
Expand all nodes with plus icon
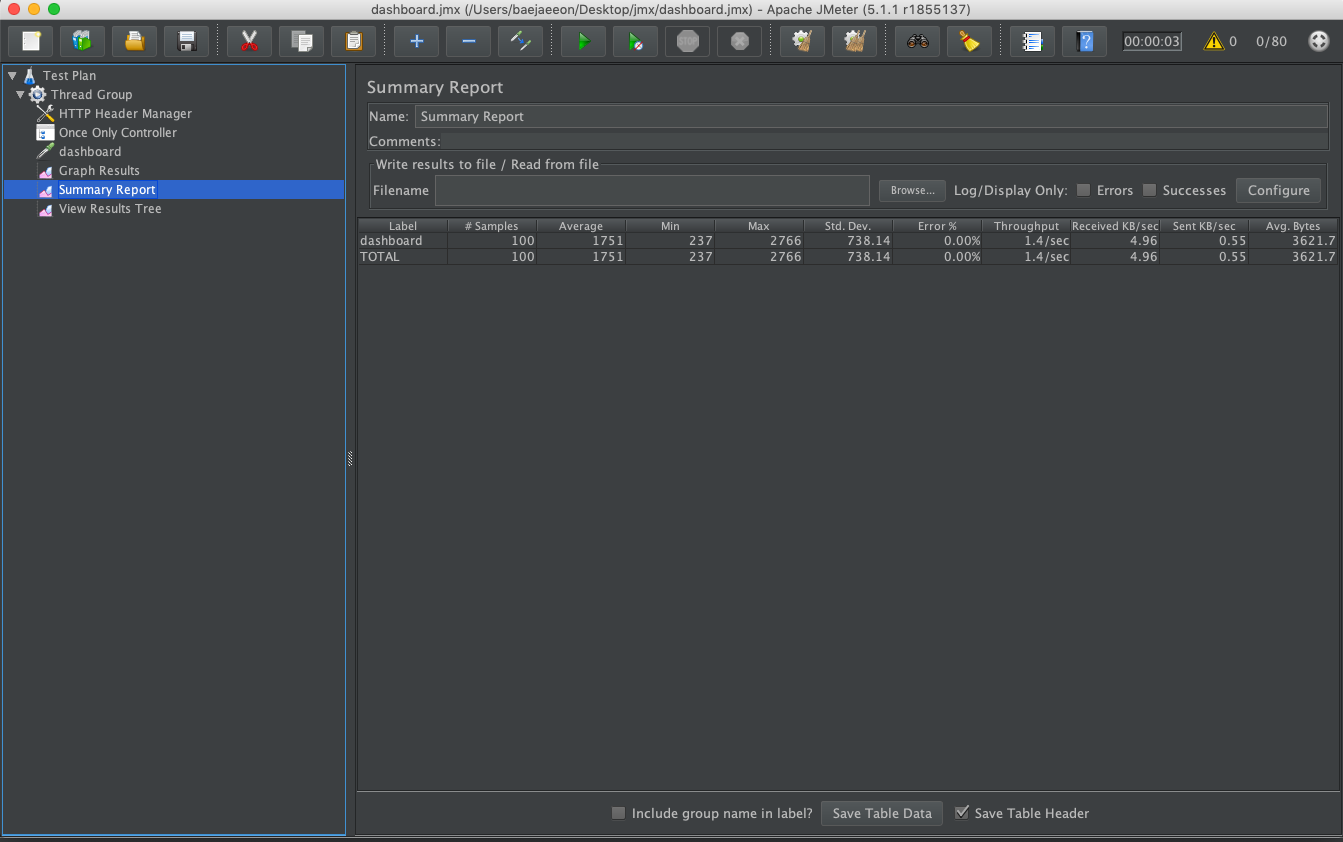click(x=416, y=41)
